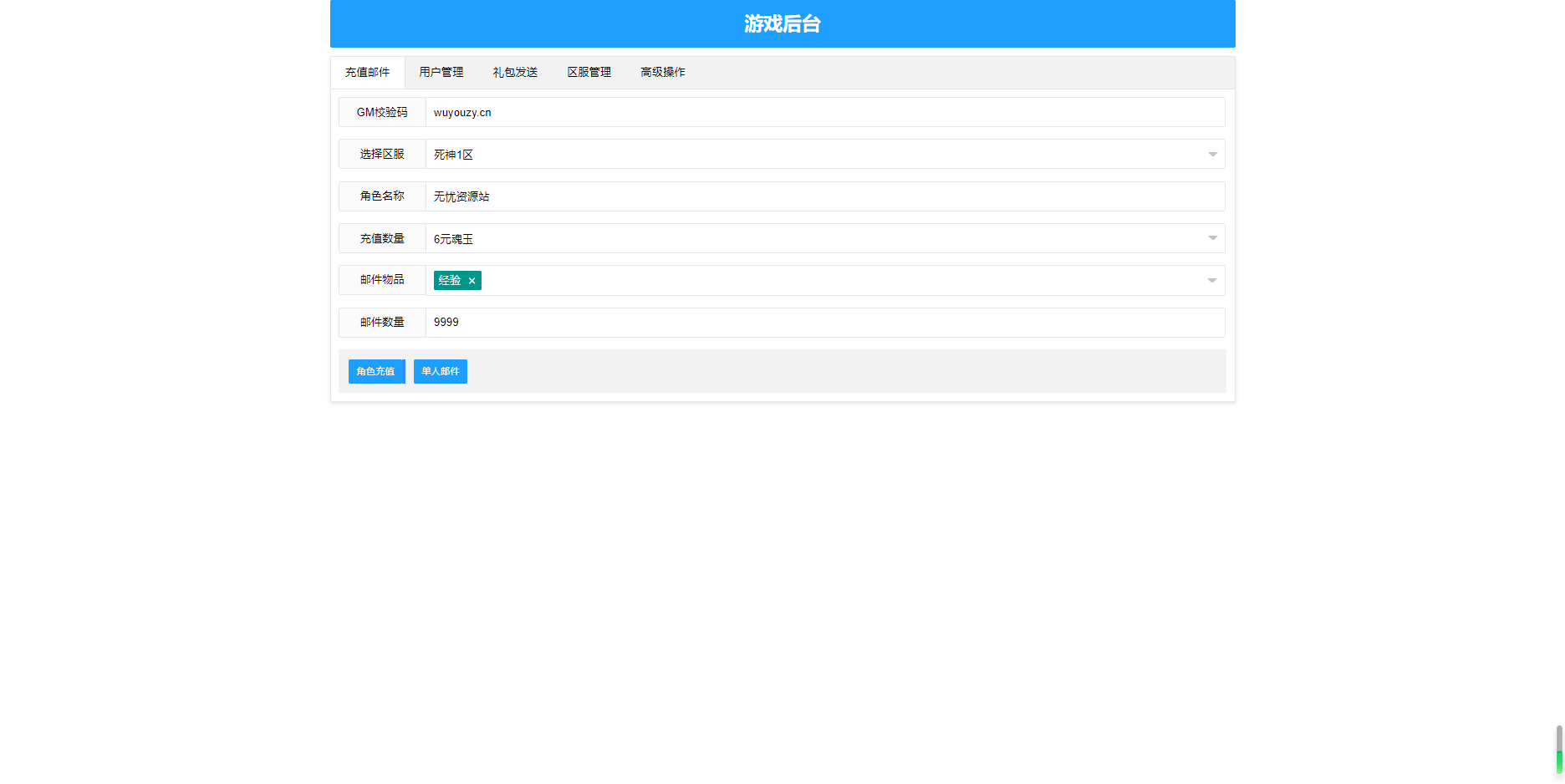1565x784 pixels.
Task: Click the 角色名称 label
Action: (x=382, y=196)
